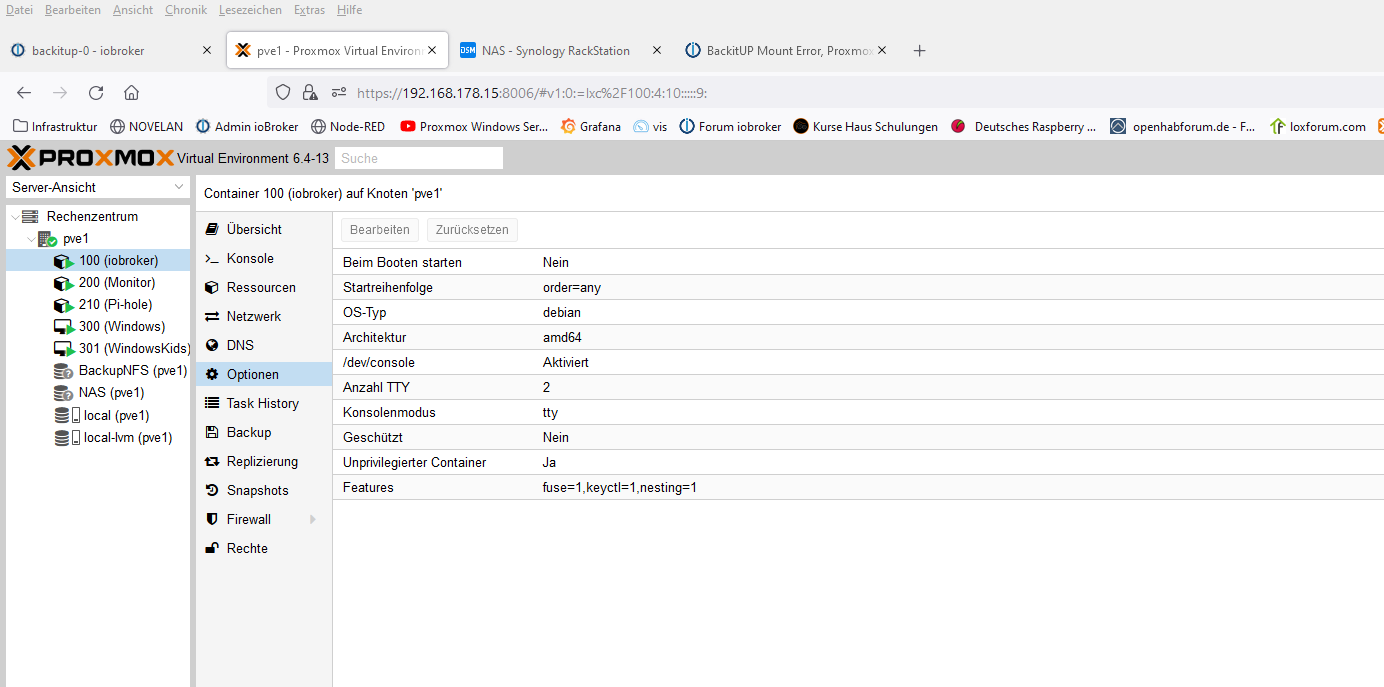Switch to NAS Synology RackStation tab
The image size is (1384, 687).
click(561, 50)
